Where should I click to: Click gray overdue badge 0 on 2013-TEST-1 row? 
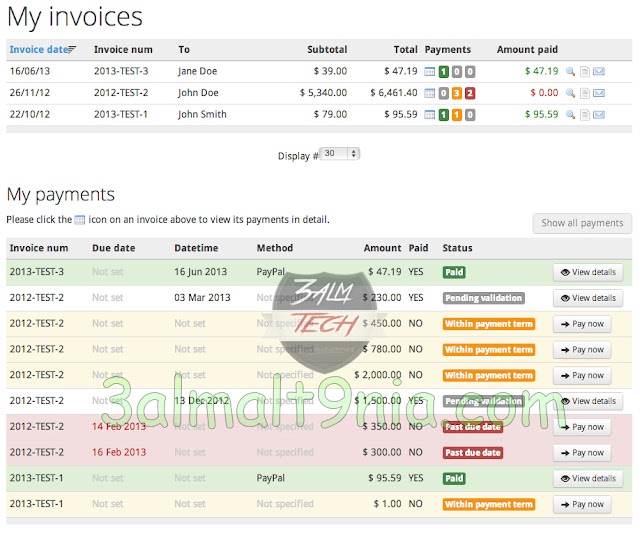tap(470, 115)
